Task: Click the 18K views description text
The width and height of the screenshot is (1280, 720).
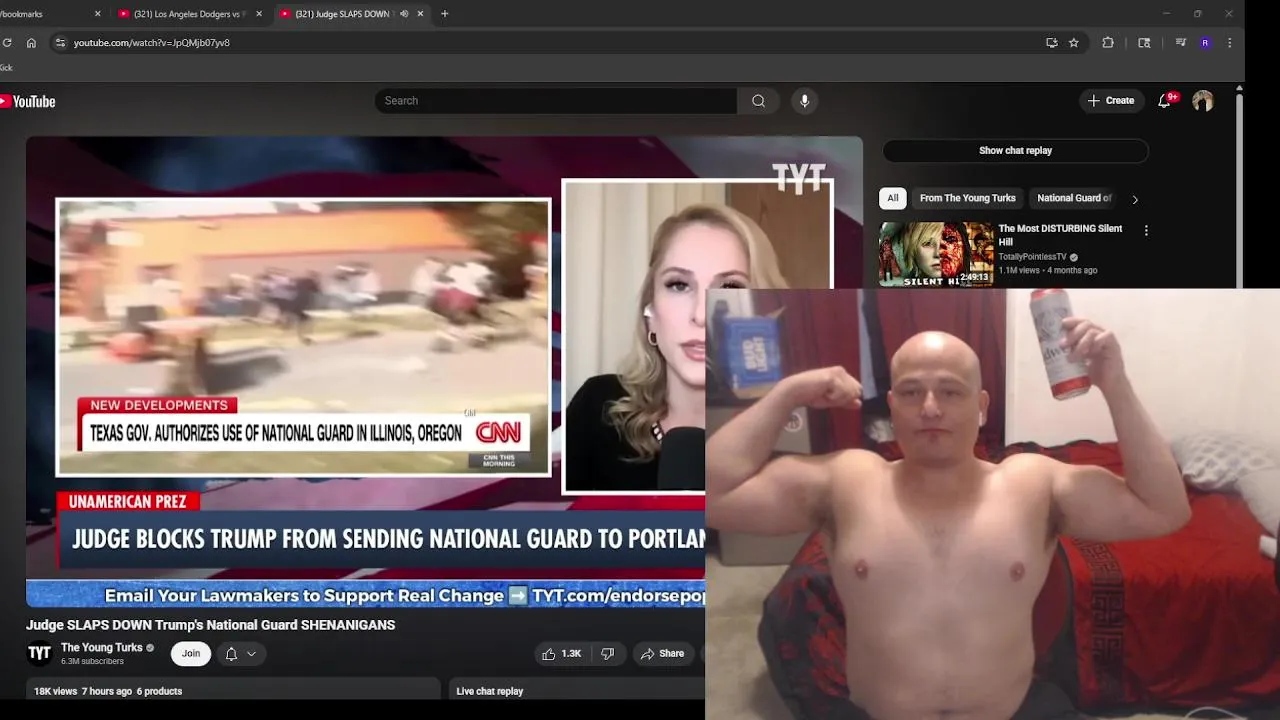Action: (x=108, y=691)
